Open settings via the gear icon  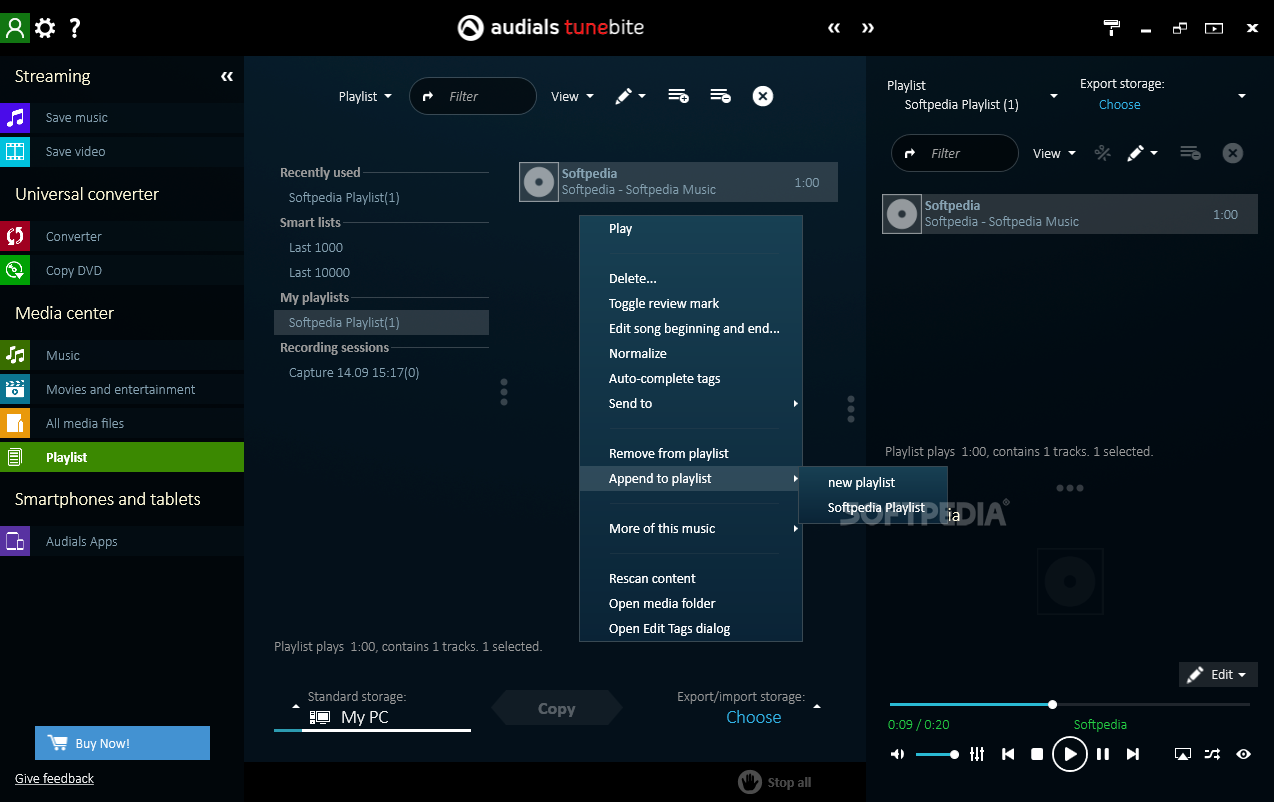[x=45, y=28]
